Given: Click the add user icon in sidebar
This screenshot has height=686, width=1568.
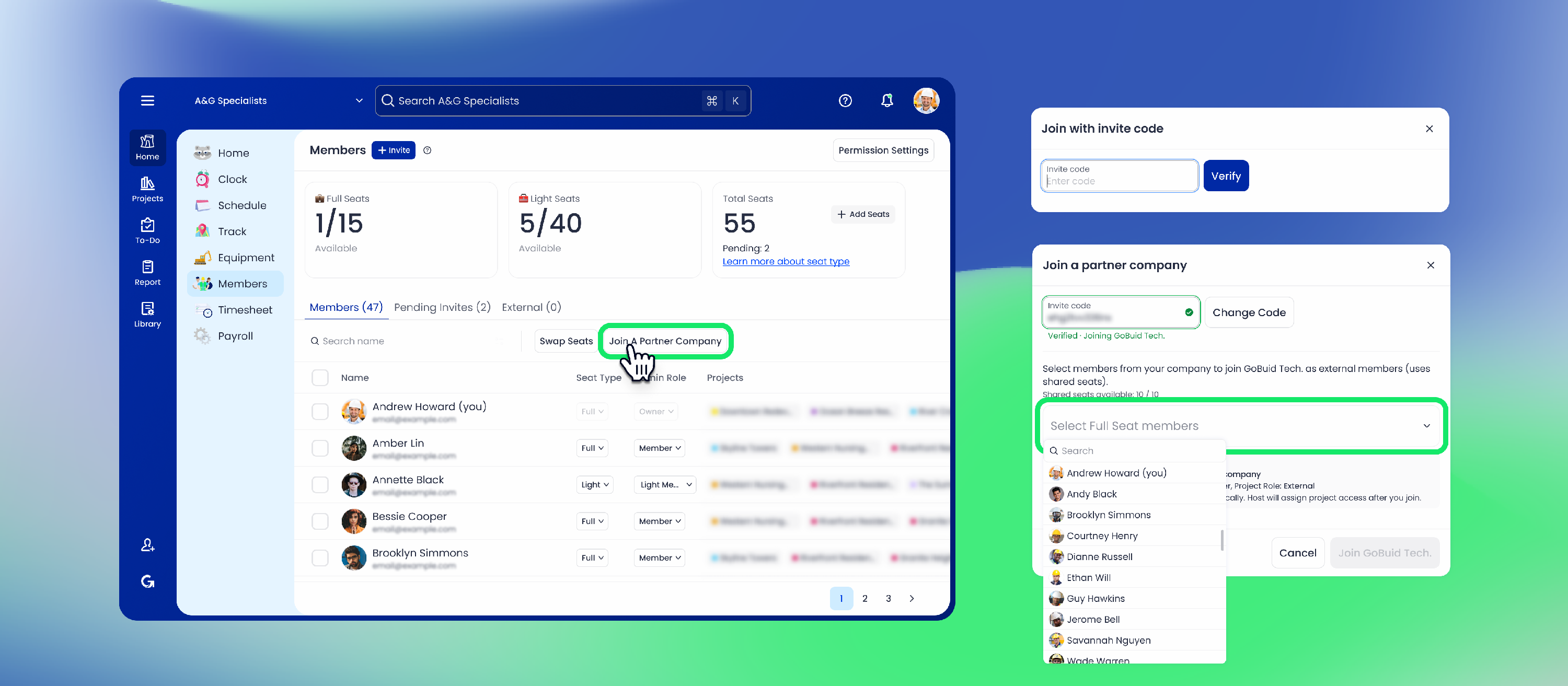Looking at the screenshot, I should click(x=147, y=545).
